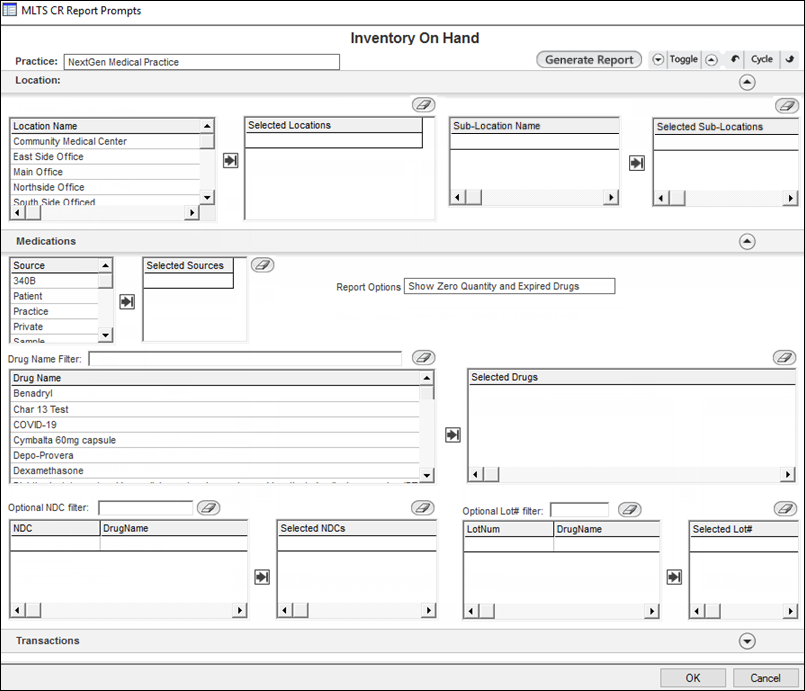Click the undo arrow left of Cycle
The height and width of the screenshot is (691, 805).
pyautogui.click(x=735, y=59)
